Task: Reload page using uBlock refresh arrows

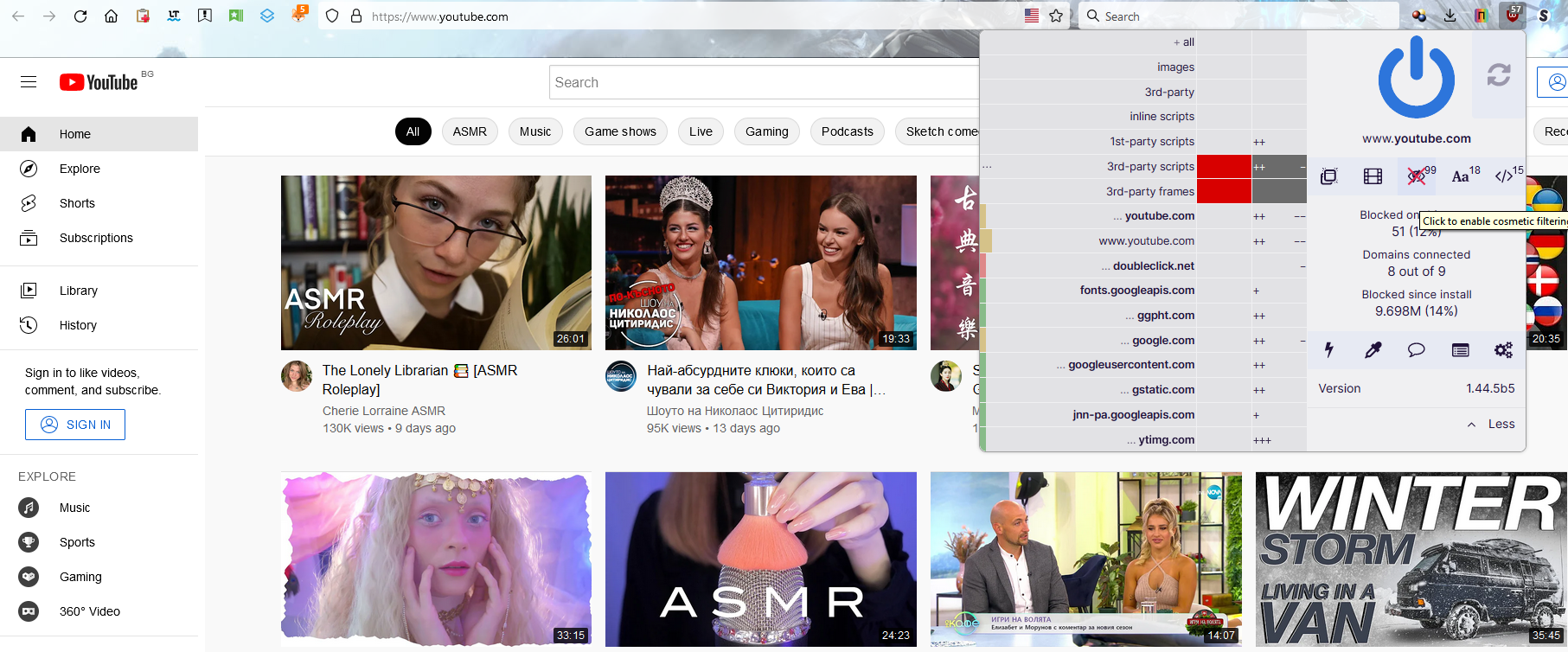Action: coord(1499,75)
